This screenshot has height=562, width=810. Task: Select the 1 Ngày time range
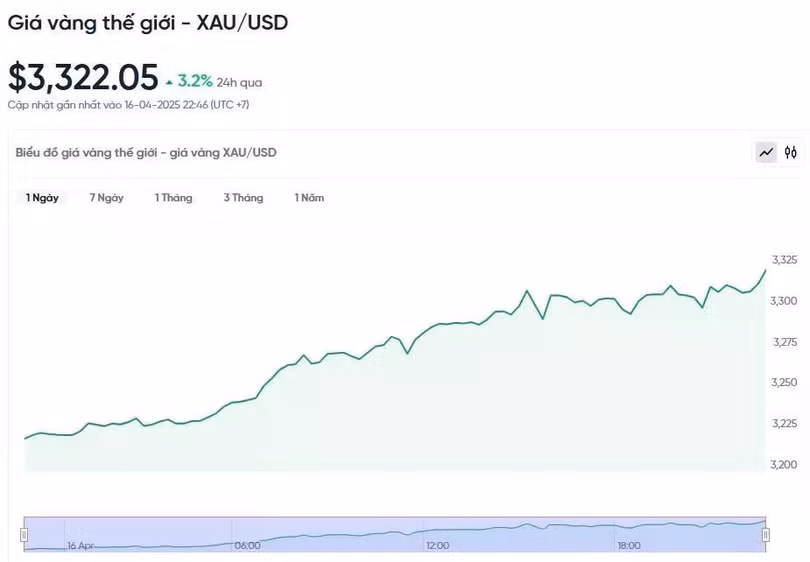tap(42, 198)
